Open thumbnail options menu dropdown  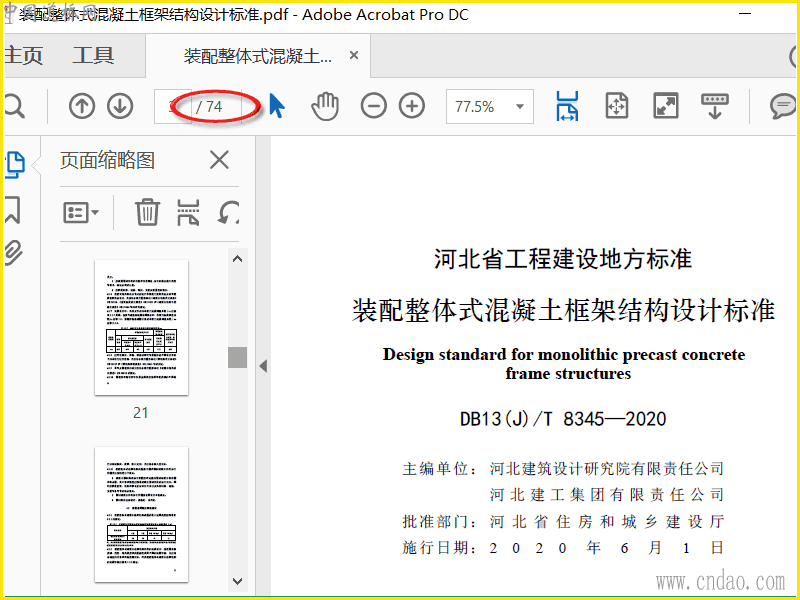point(81,212)
